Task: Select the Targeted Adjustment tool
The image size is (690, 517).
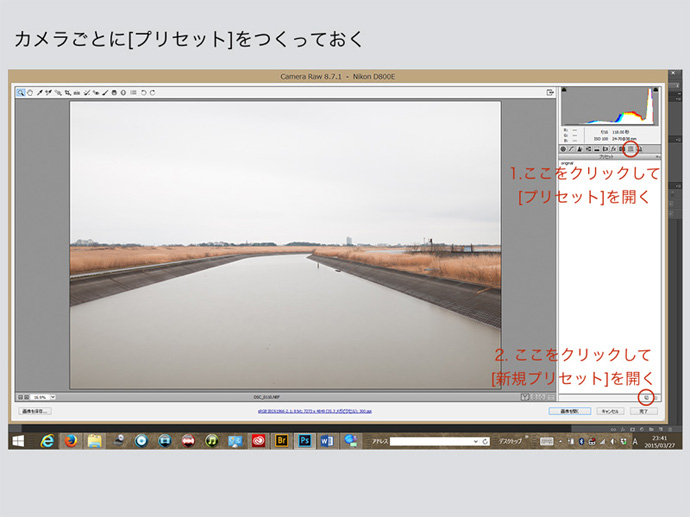Action: (x=58, y=93)
